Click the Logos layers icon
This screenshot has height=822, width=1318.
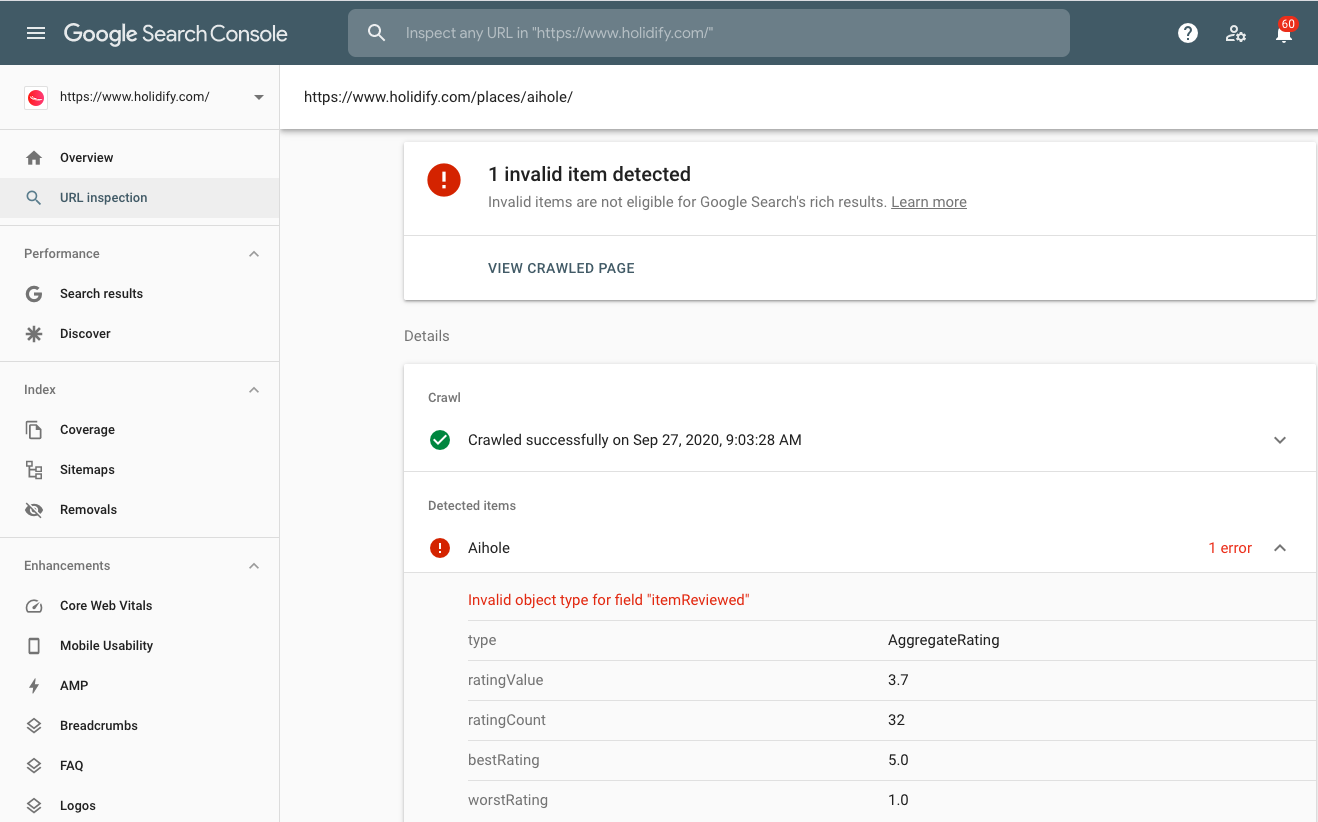point(34,806)
